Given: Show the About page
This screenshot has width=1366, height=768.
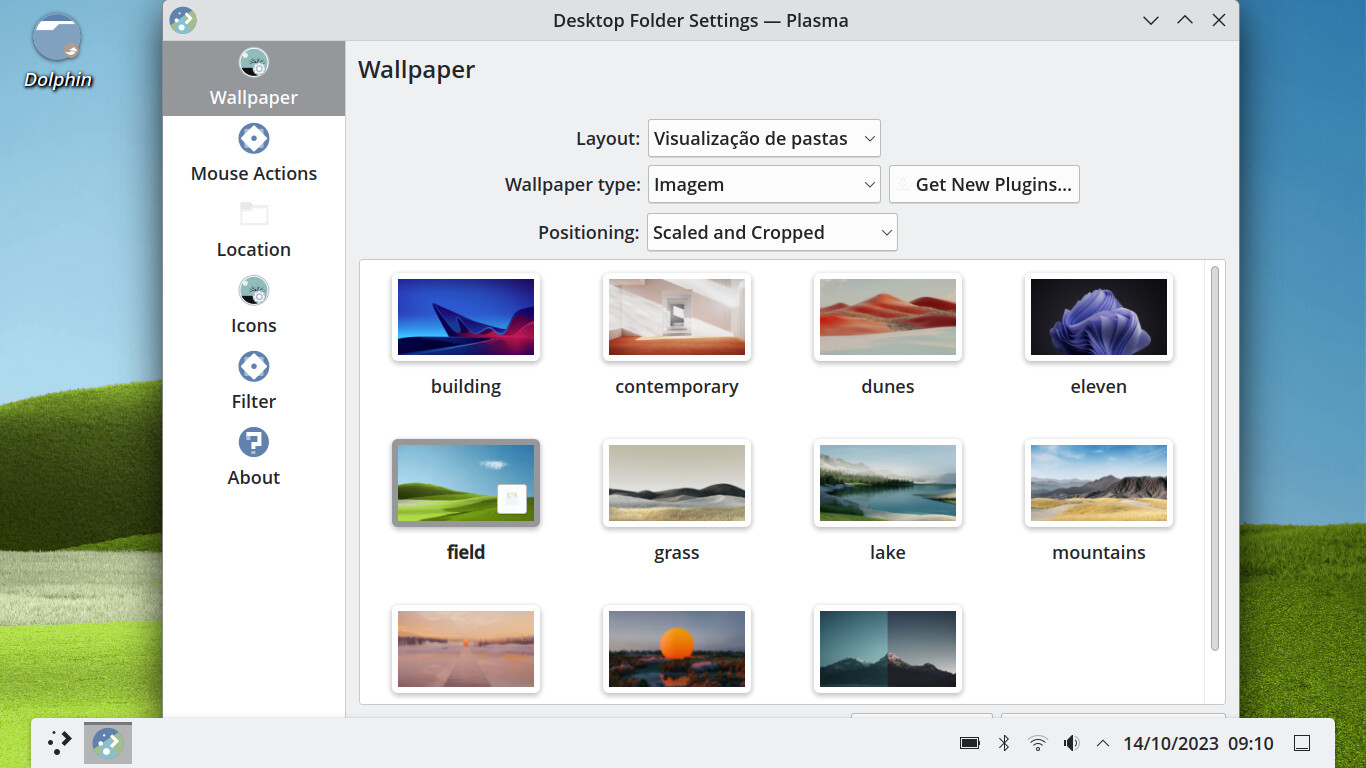Looking at the screenshot, I should pos(253,457).
